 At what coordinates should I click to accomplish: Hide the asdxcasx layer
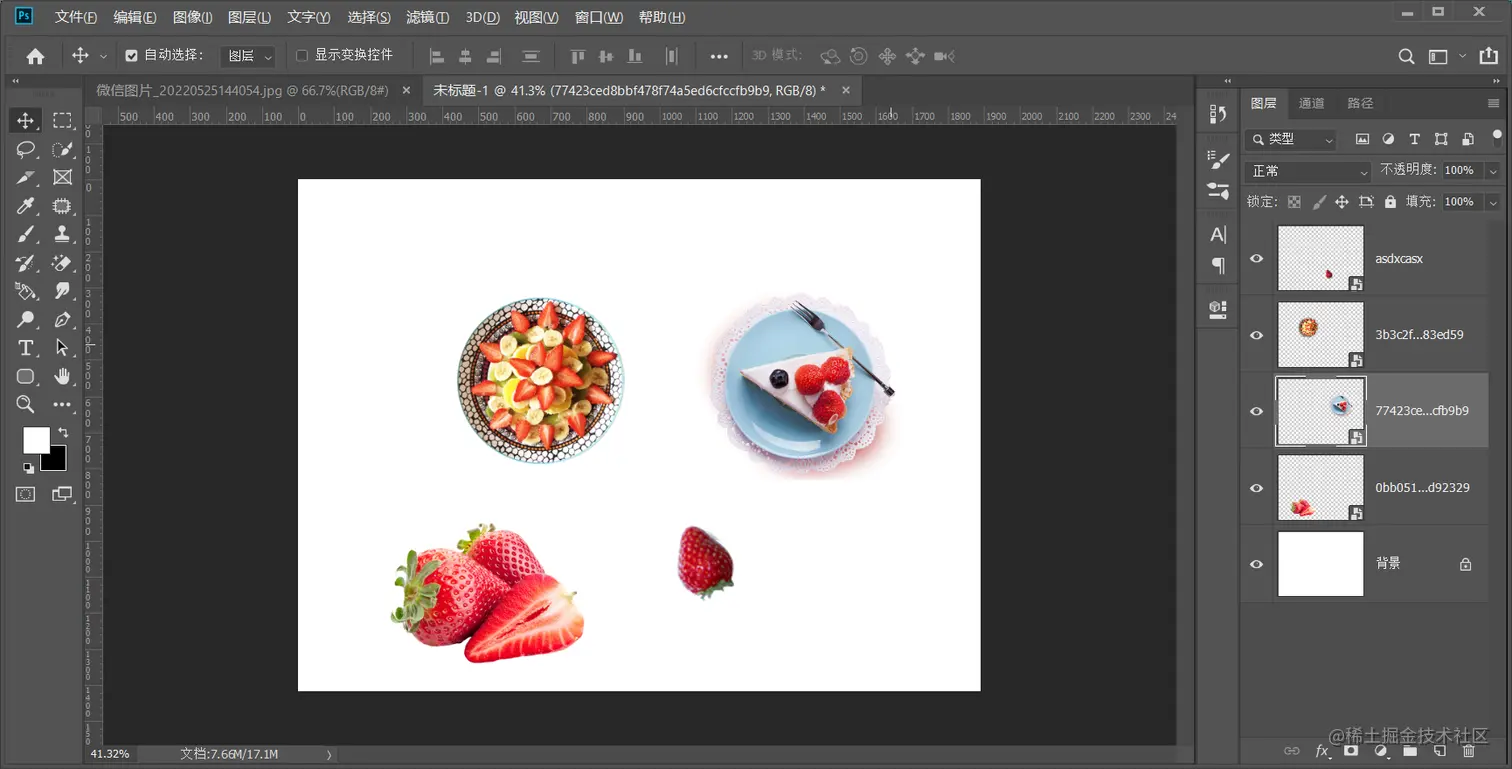(x=1257, y=258)
